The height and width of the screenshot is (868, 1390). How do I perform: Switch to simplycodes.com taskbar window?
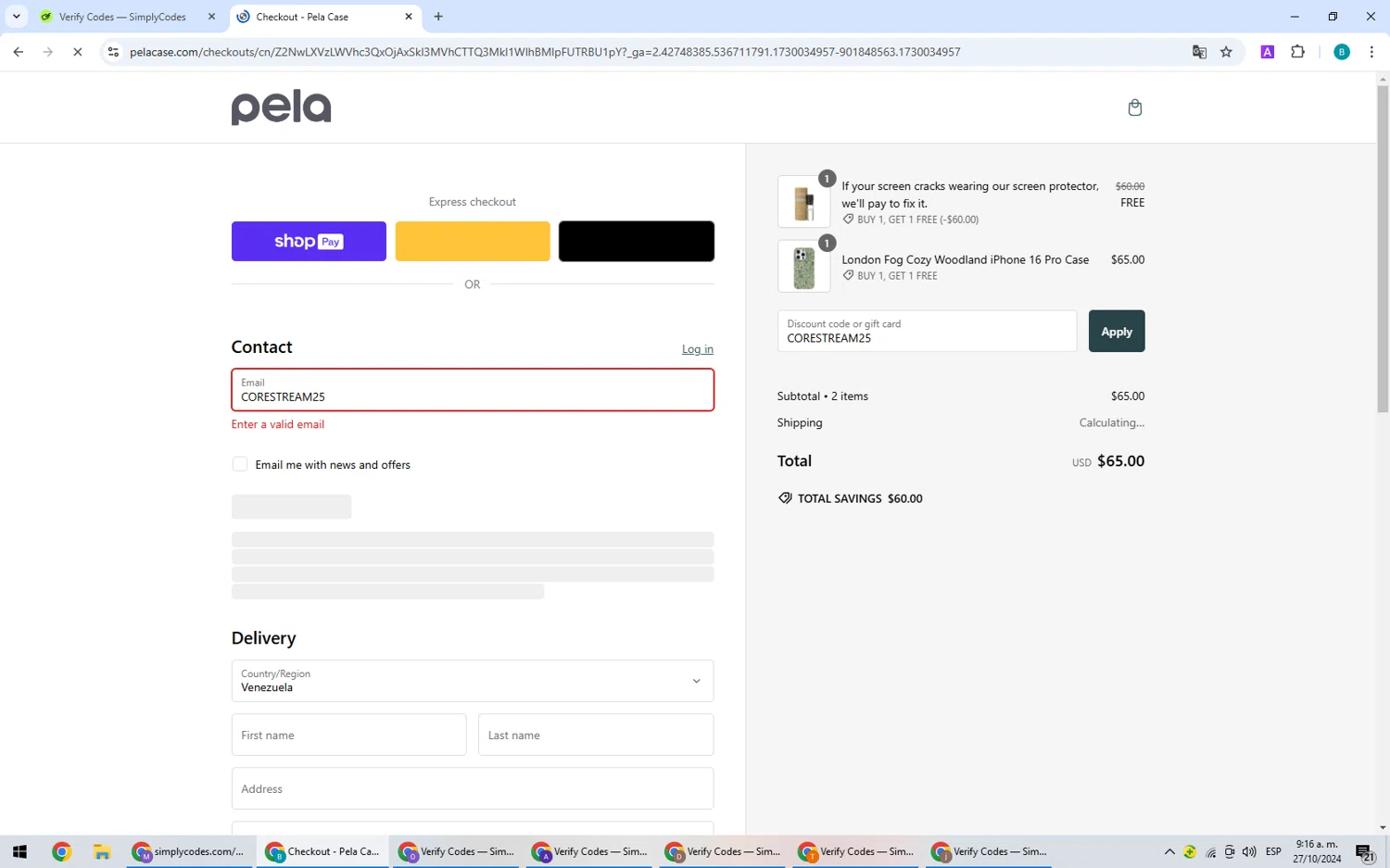[190, 851]
